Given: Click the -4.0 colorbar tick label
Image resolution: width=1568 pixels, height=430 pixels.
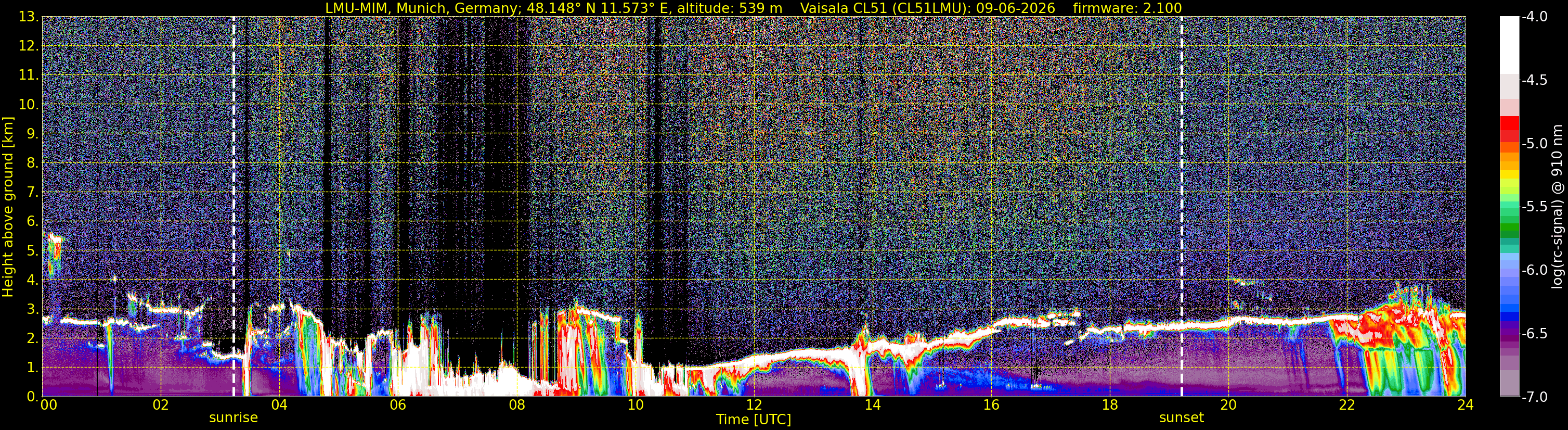Looking at the screenshot, I should (x=1535, y=17).
